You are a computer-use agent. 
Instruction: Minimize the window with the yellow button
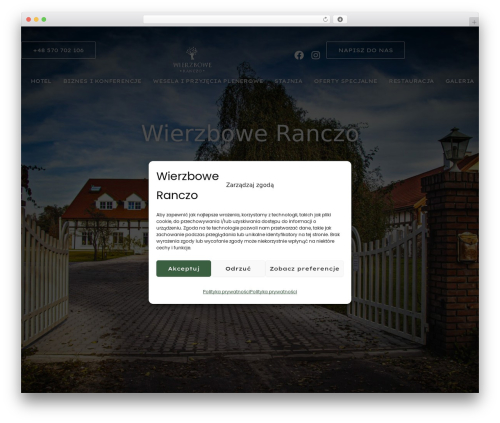pyautogui.click(x=36, y=19)
